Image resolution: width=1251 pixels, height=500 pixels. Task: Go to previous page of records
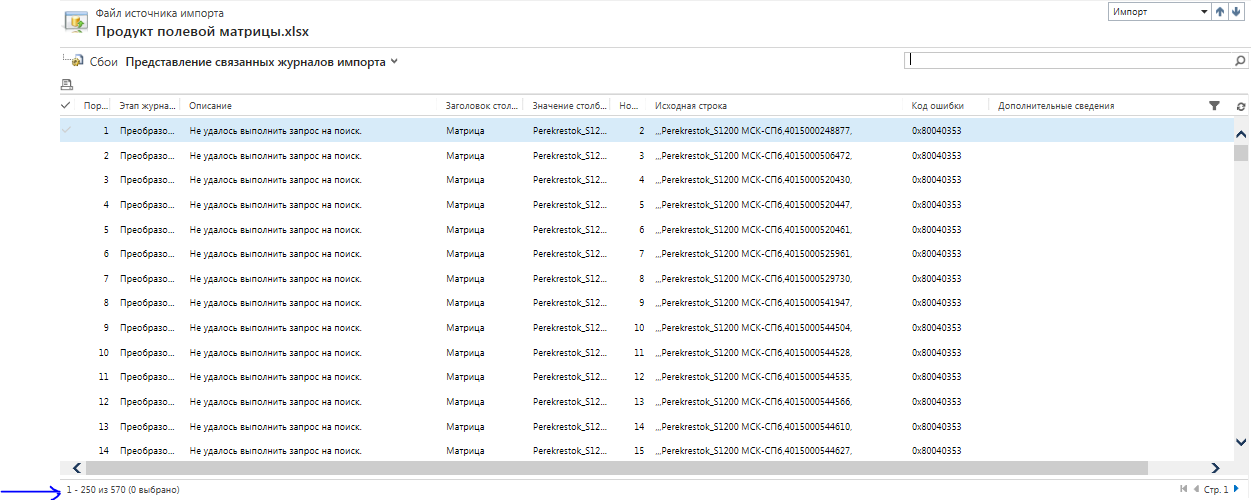point(1197,489)
